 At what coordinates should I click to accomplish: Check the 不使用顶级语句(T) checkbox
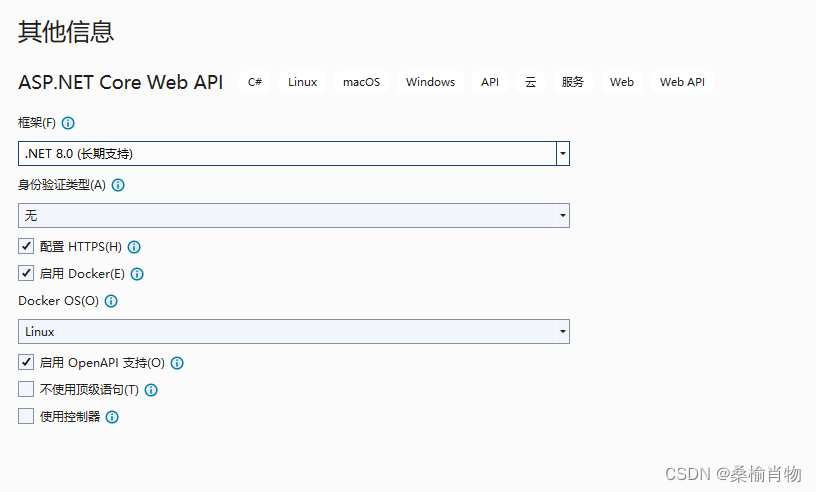coord(26,389)
